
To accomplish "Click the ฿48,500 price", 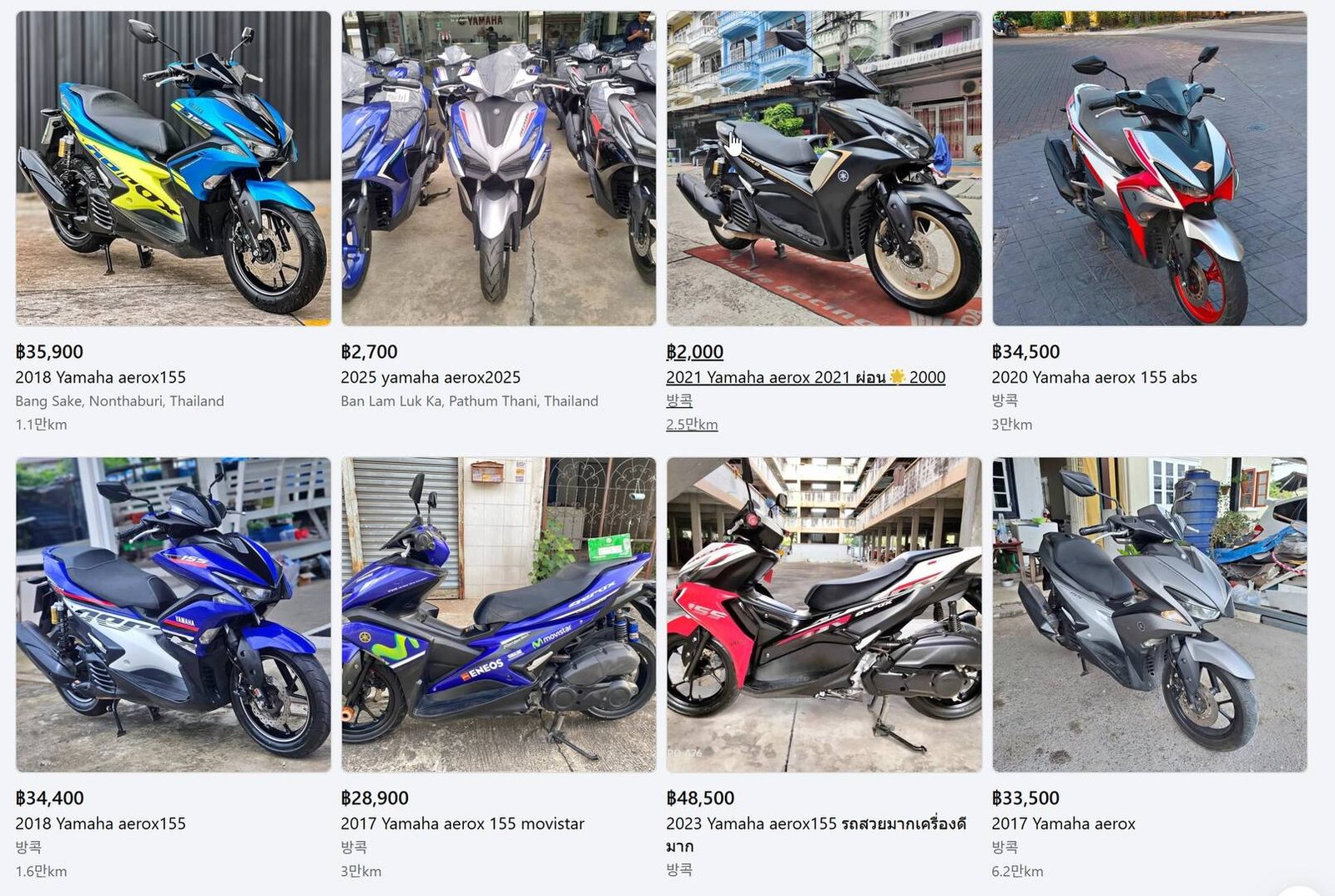I will coord(700,798).
